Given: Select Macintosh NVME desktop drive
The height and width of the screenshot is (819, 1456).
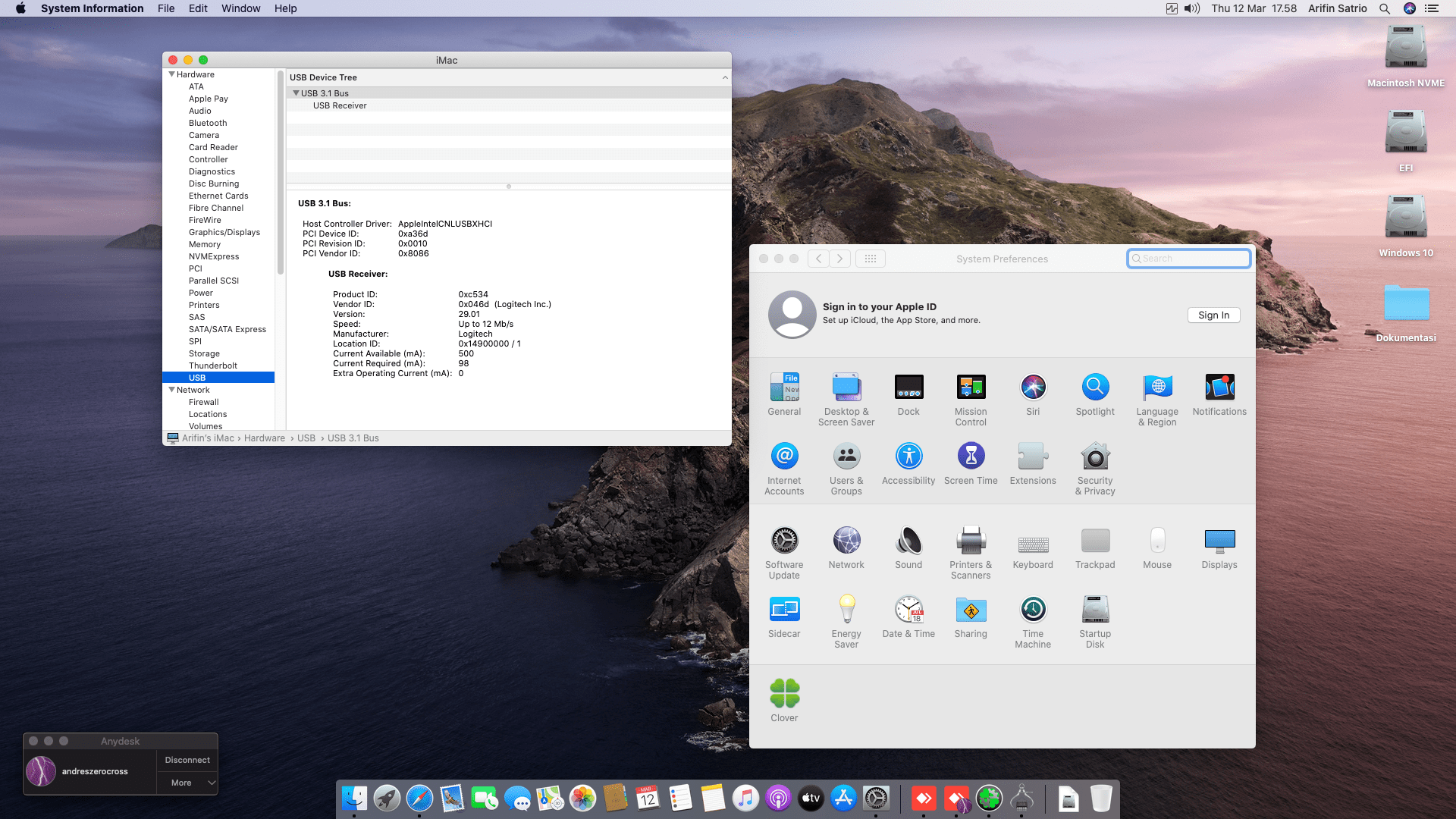Looking at the screenshot, I should point(1406,57).
